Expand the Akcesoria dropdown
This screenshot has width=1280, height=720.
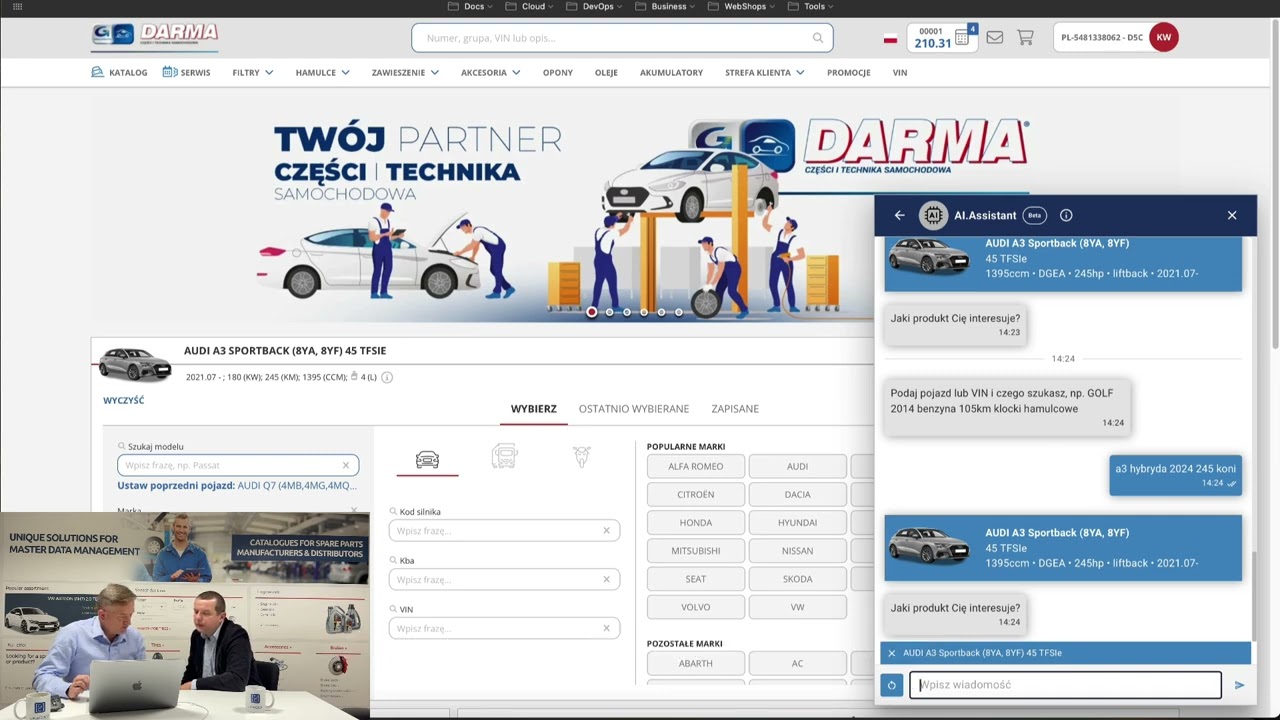[491, 73]
